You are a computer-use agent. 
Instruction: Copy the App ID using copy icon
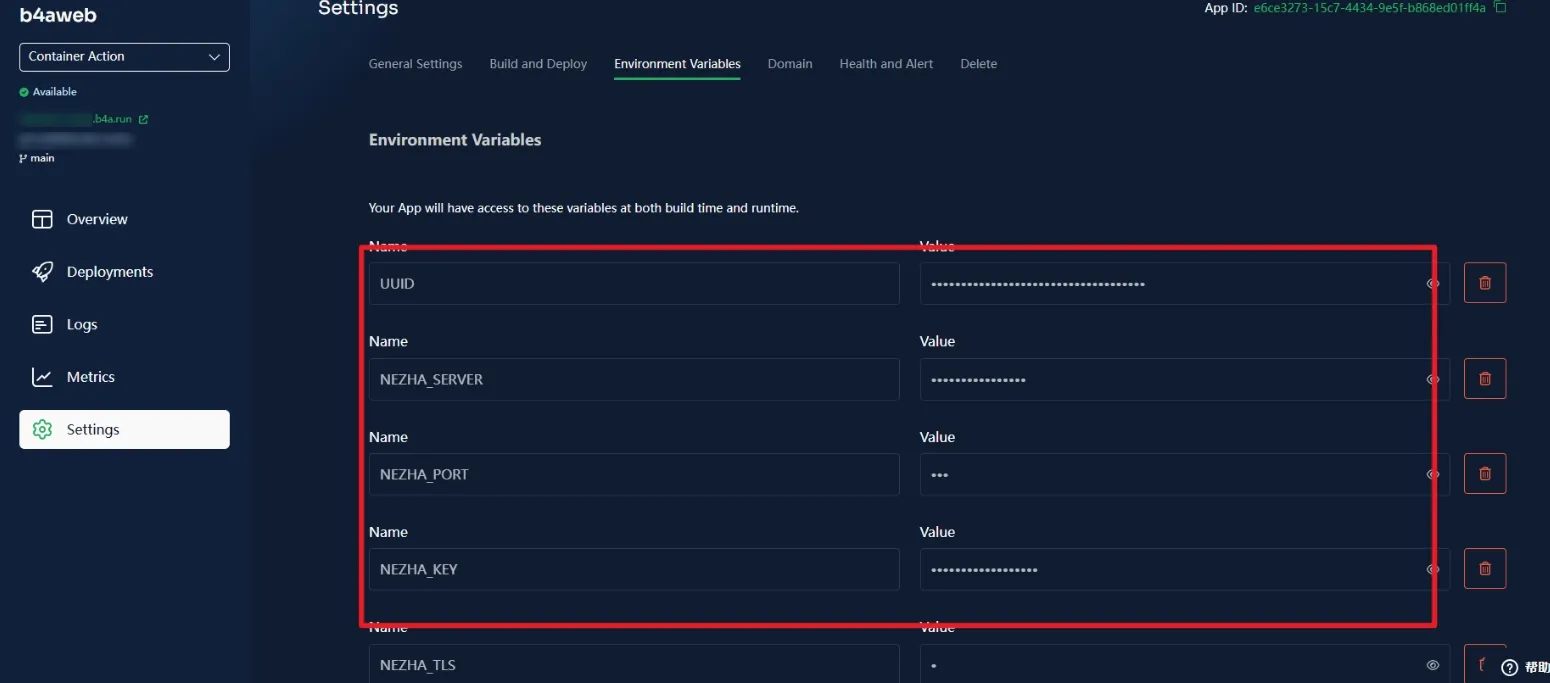1499,8
